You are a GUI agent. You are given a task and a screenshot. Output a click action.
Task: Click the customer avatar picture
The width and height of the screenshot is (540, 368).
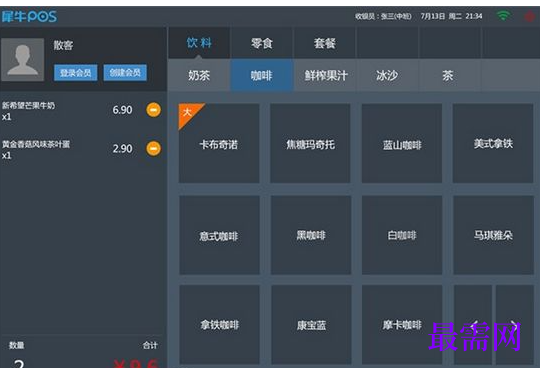tap(23, 60)
